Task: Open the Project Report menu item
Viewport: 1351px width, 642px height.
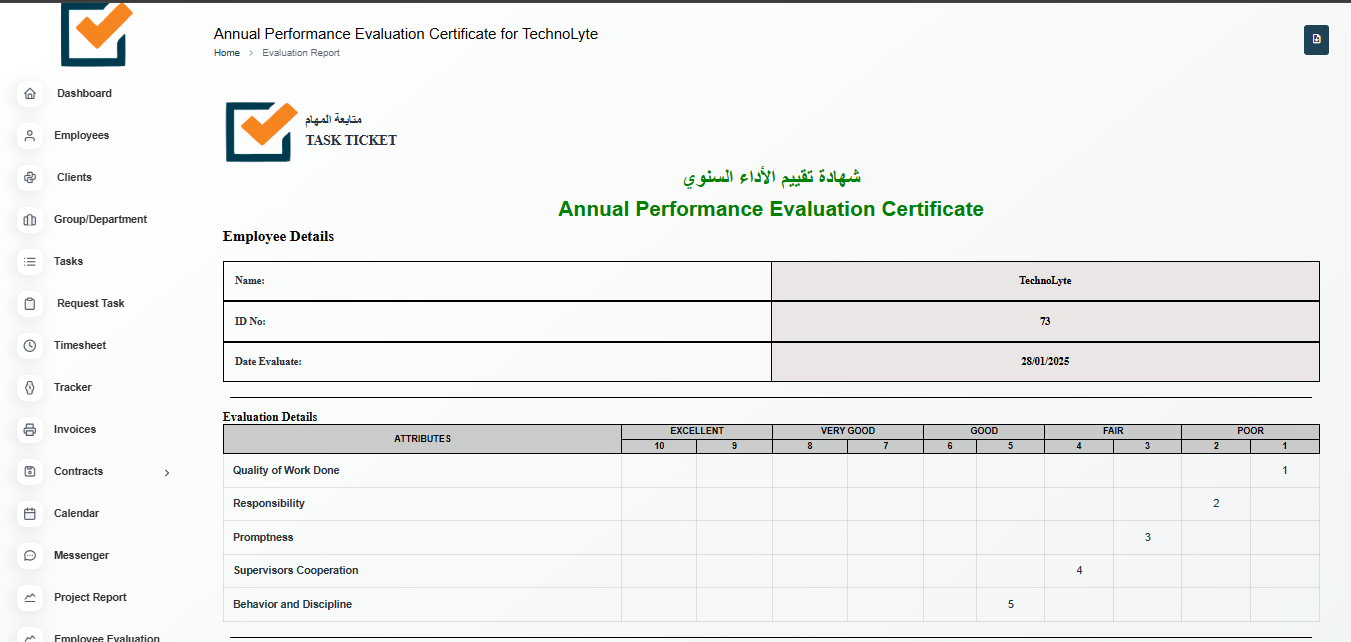Action: pos(90,598)
